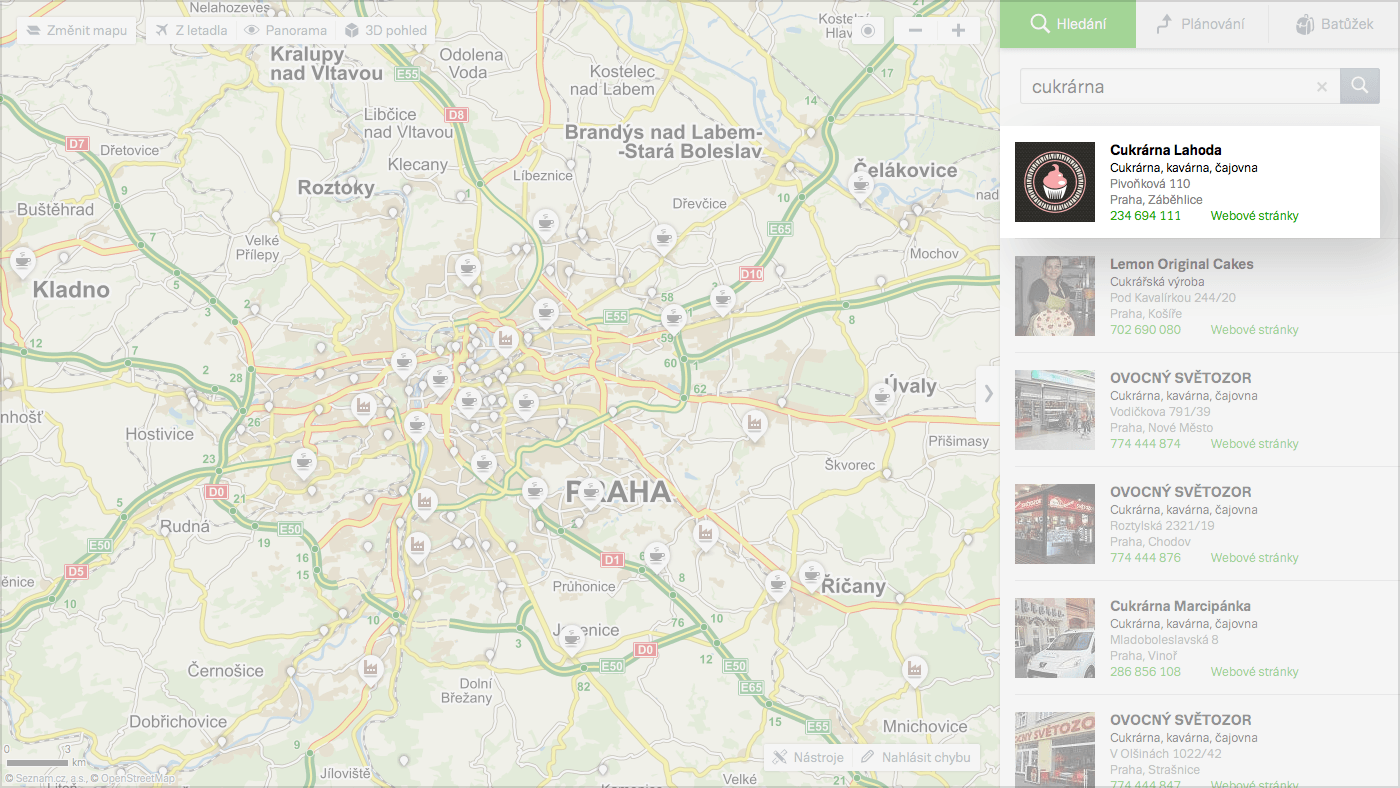Click café marker near Kladno
This screenshot has width=1400, height=788.
point(22,263)
